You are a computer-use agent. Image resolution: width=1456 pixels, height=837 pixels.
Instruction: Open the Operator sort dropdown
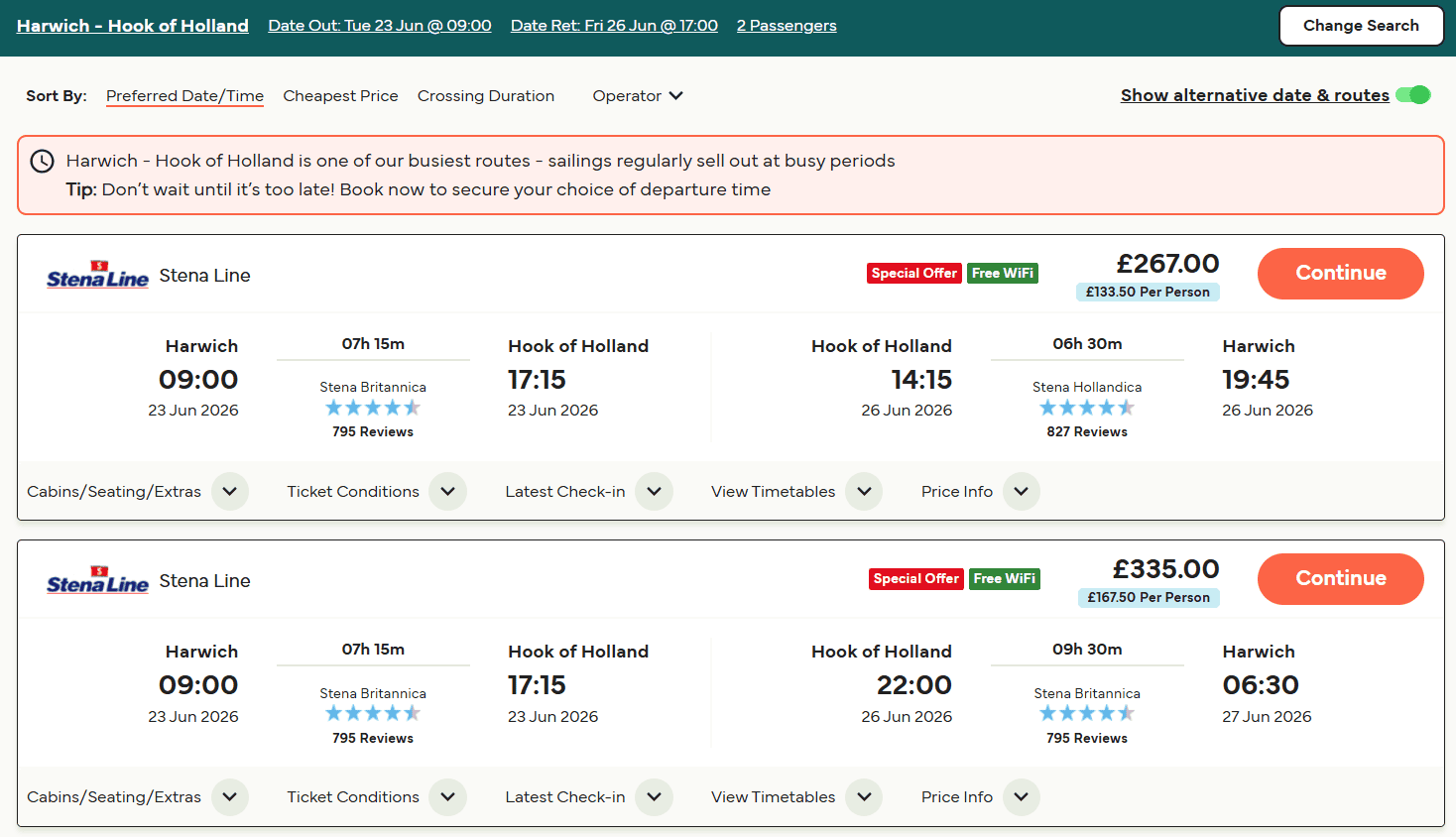638,96
